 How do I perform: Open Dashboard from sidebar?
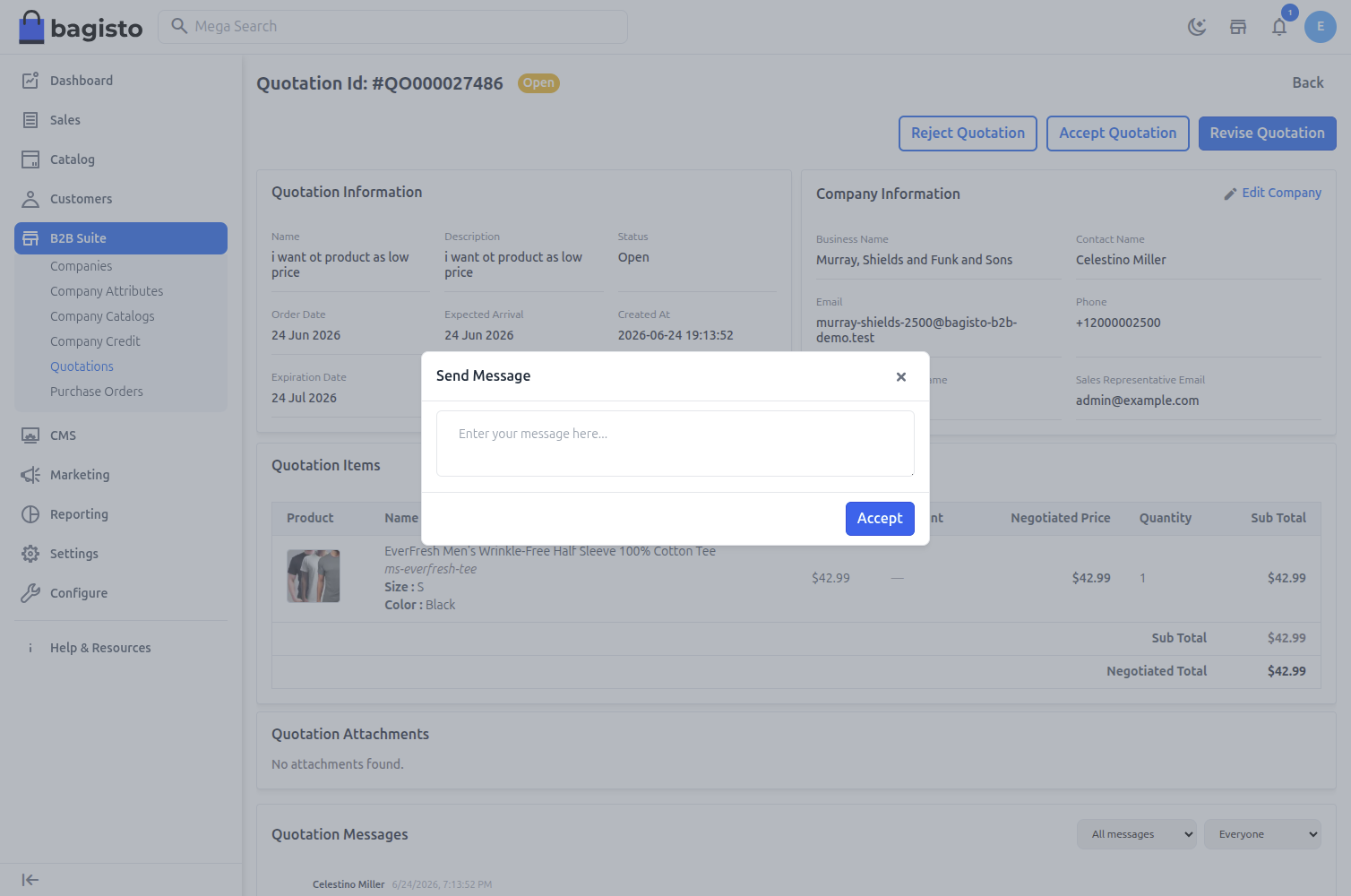(121, 81)
